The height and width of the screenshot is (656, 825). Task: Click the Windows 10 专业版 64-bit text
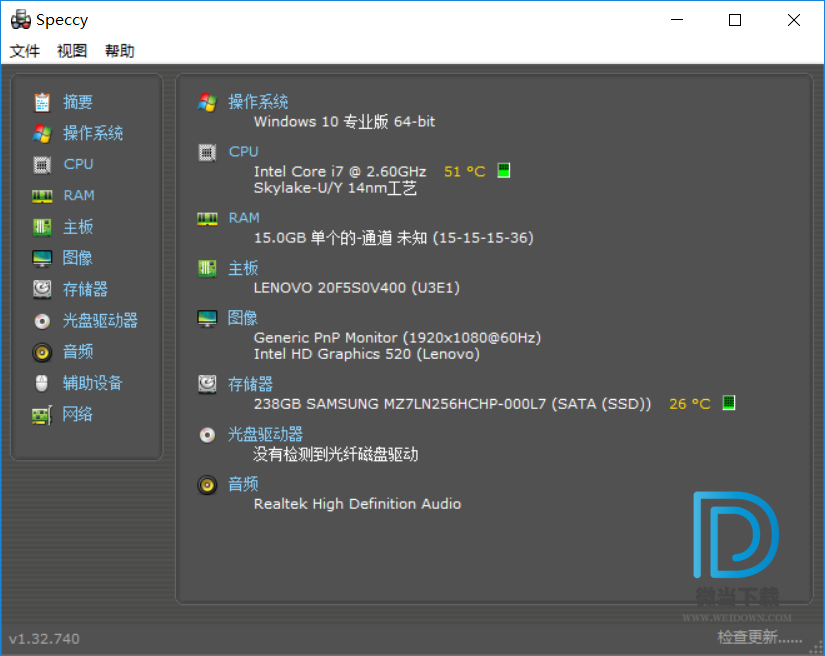(345, 122)
